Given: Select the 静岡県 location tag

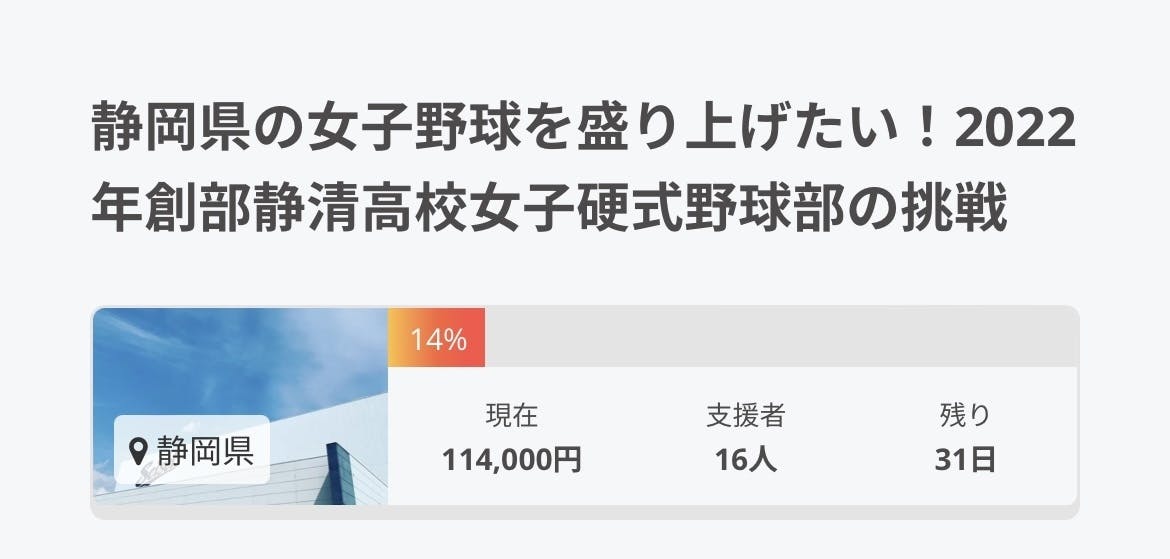Looking at the screenshot, I should point(192,449).
